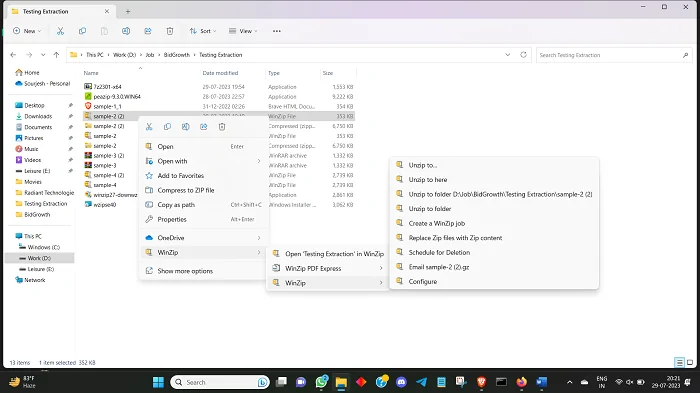Open the New dropdown
The image size is (700, 393).
click(x=27, y=31)
